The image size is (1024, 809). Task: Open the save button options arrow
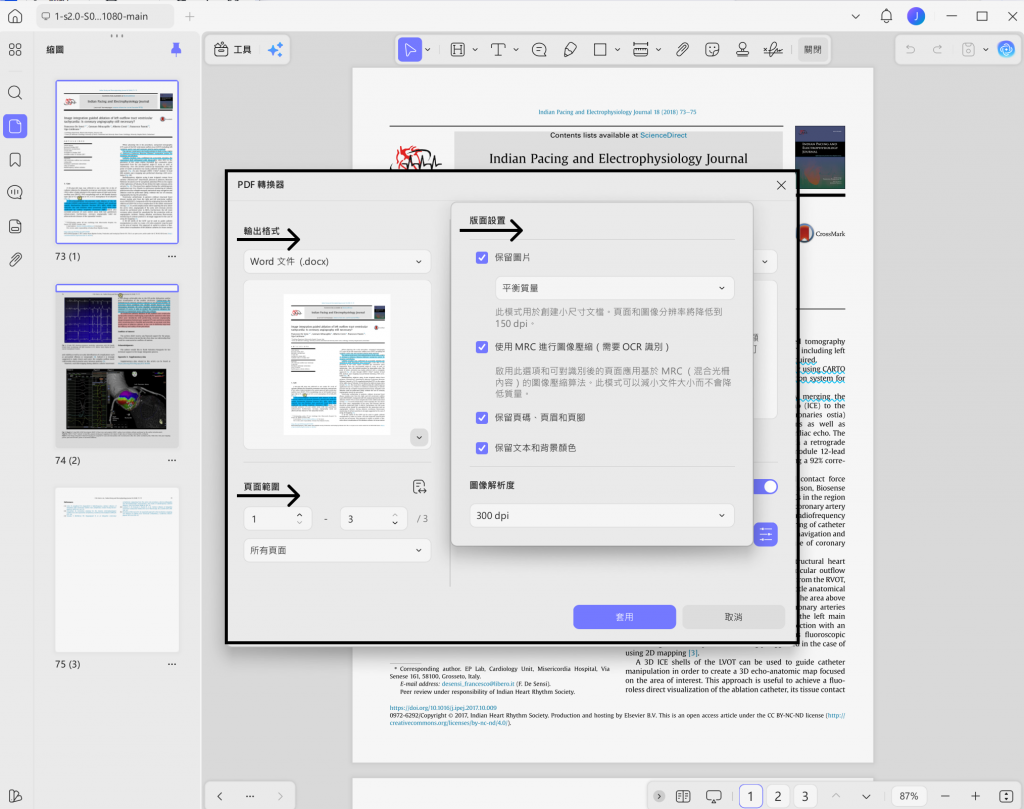click(985, 50)
